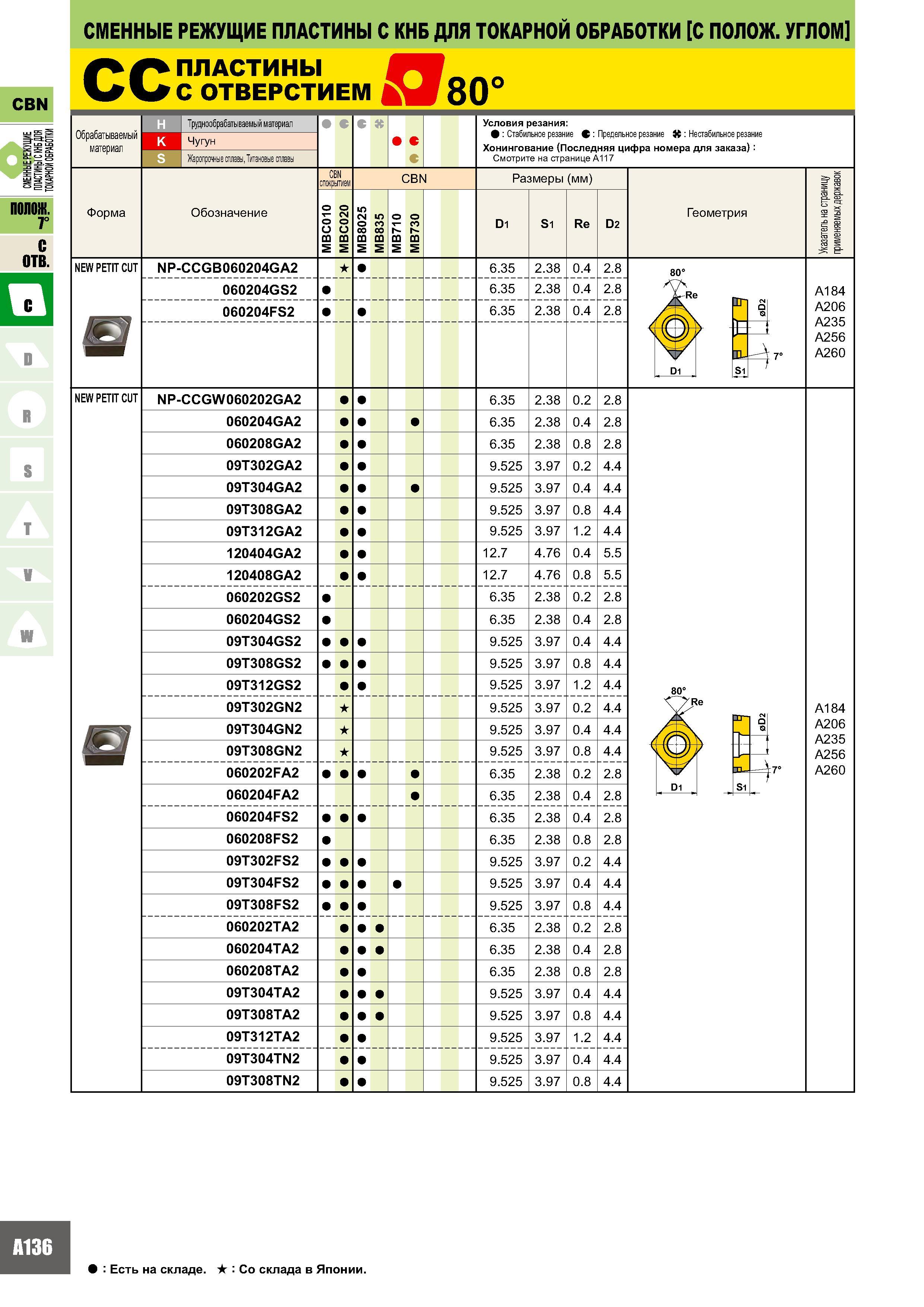Select designation 09T308TN2

click(263, 1081)
